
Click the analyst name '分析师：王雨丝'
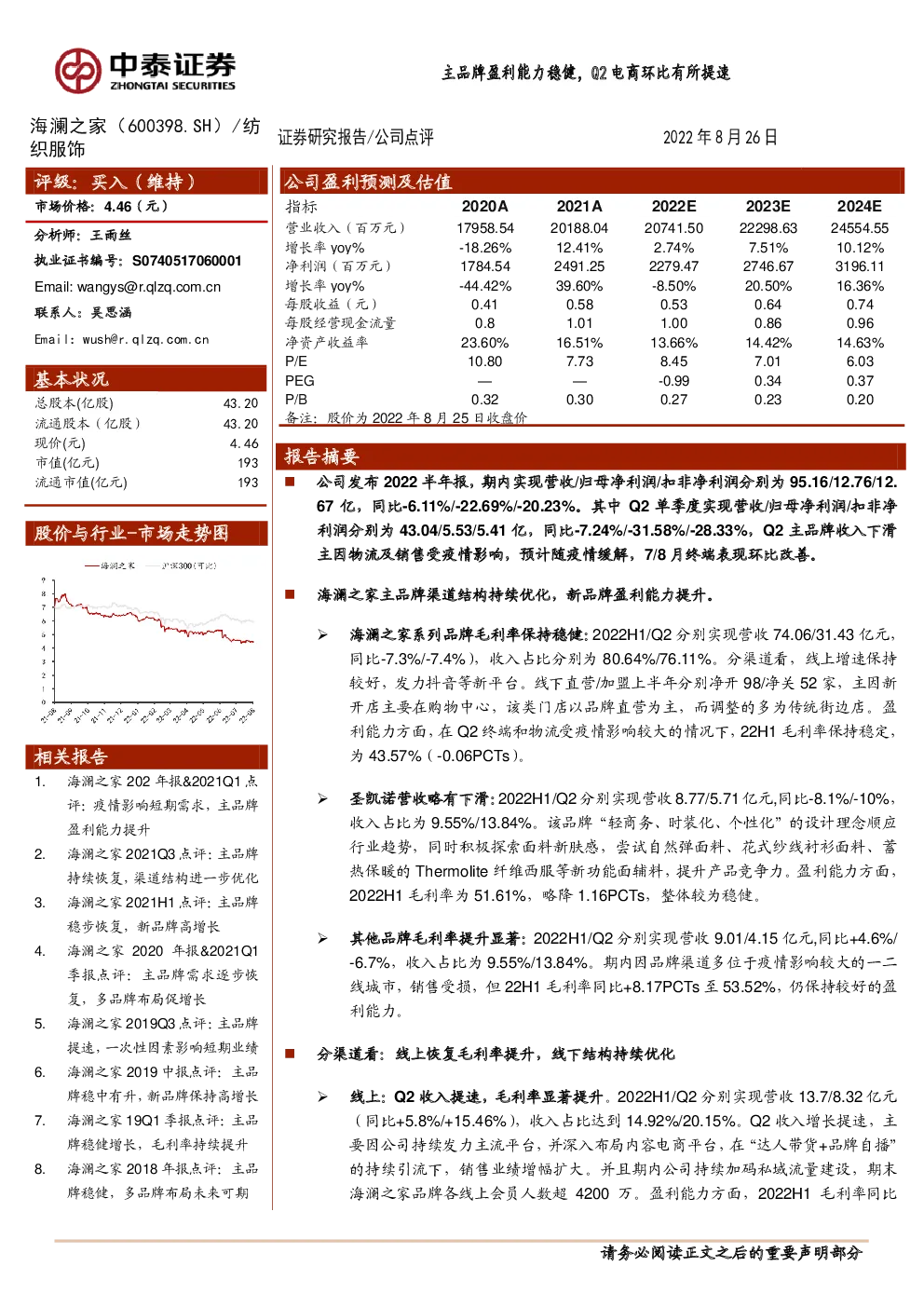pyautogui.click(x=83, y=236)
